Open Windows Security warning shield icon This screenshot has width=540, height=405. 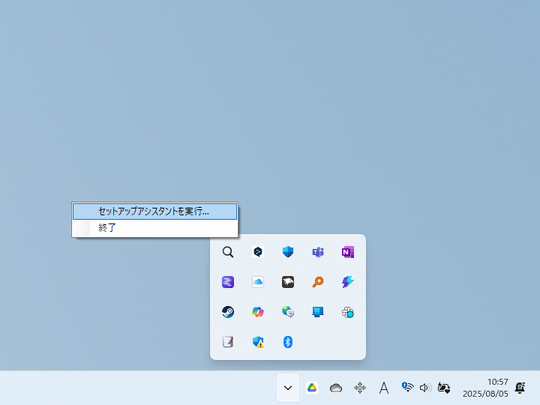click(x=258, y=342)
